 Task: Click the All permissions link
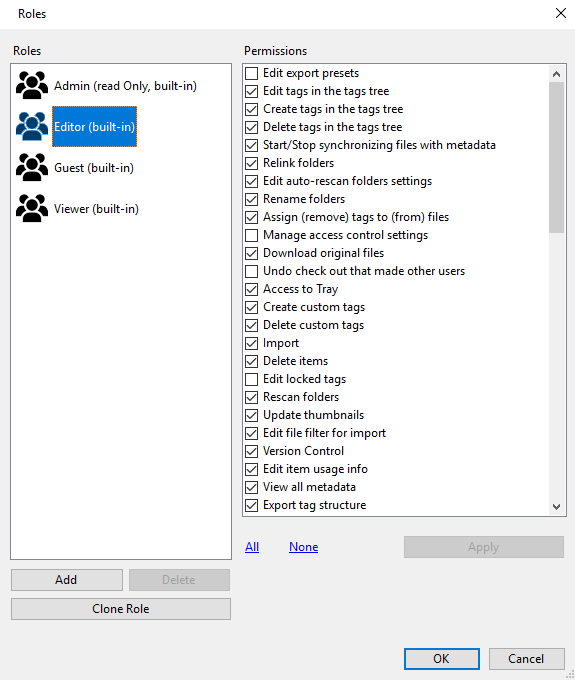pyautogui.click(x=252, y=547)
